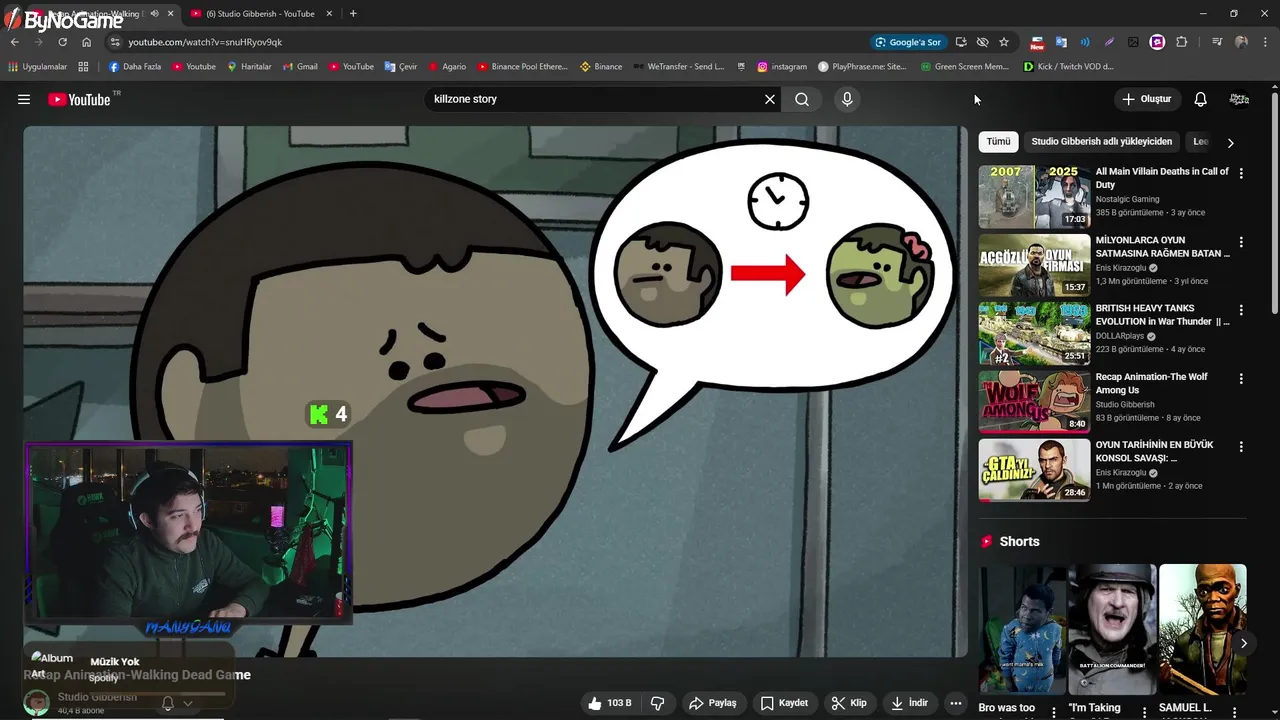The image size is (1280, 720).
Task: Open the GTA'yı Çaldınız thumbnail
Action: point(1034,470)
